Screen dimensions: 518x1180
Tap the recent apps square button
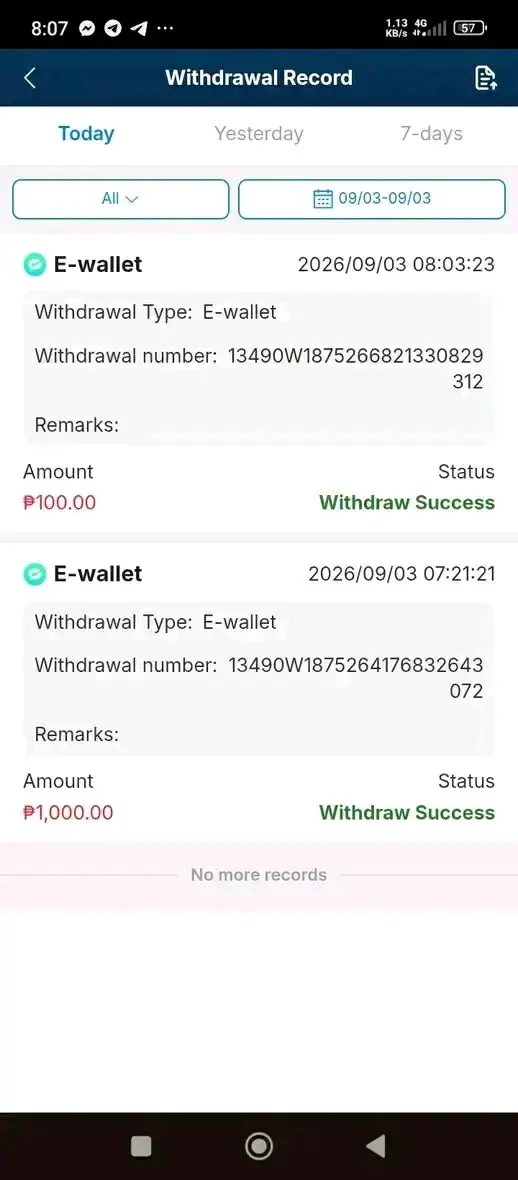coord(141,1146)
